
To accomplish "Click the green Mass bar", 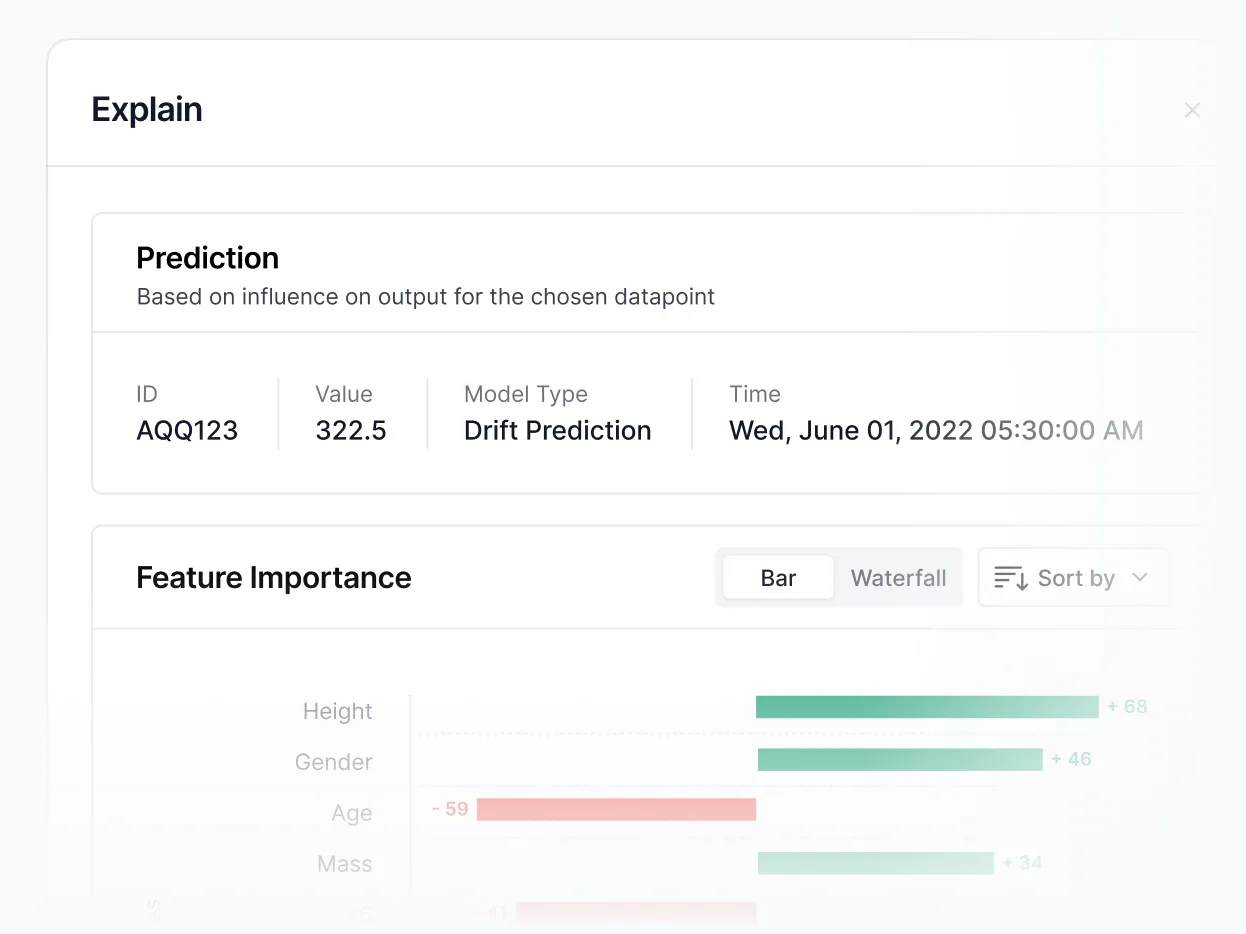I will click(x=875, y=863).
